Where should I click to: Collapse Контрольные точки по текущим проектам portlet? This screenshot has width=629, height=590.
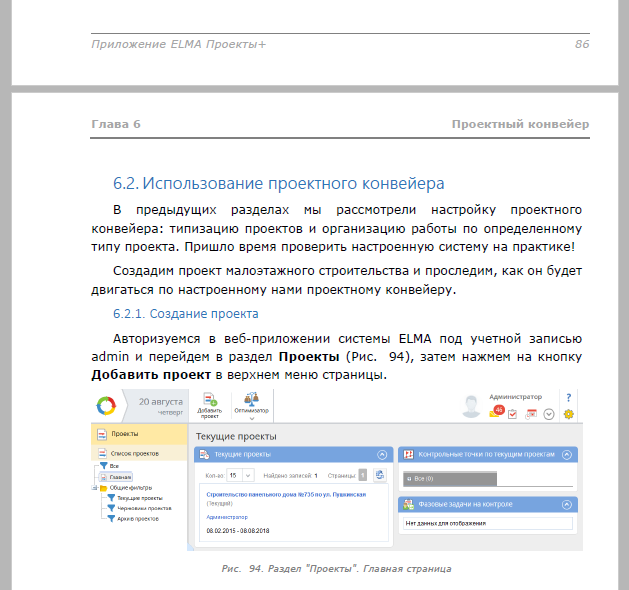[x=567, y=454]
